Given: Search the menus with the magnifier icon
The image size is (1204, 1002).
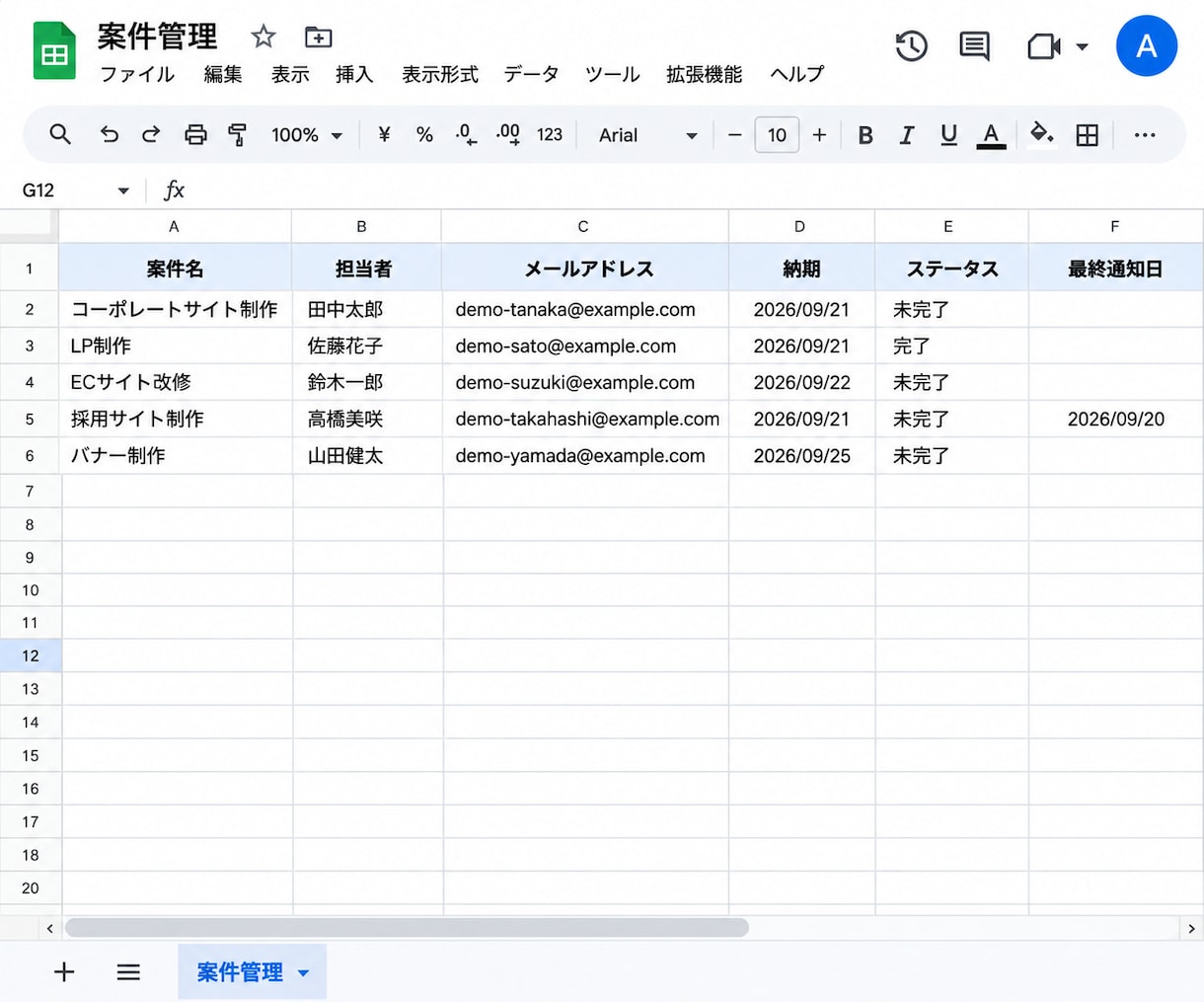Looking at the screenshot, I should [x=60, y=134].
